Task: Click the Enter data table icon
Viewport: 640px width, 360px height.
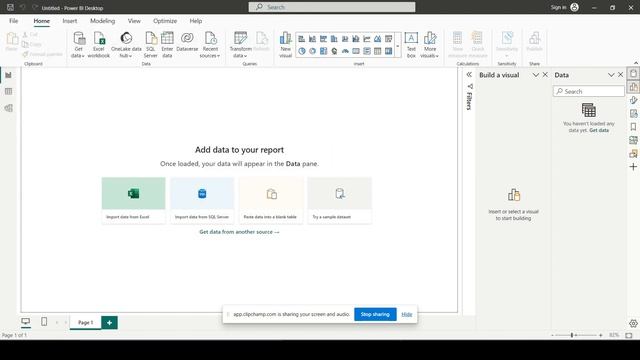Action: tap(167, 44)
